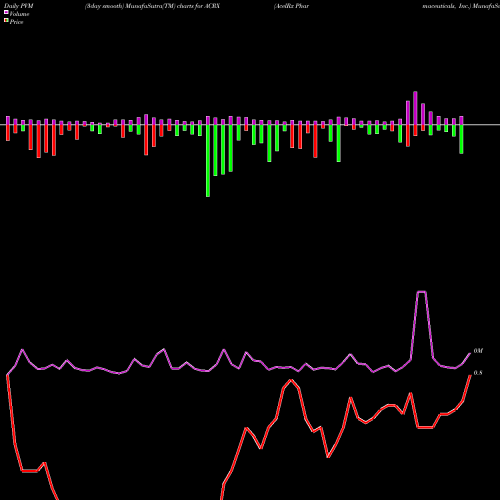The width and height of the screenshot is (500, 500).
Task: Select the 'Volume' legend label
Action: (19, 14)
